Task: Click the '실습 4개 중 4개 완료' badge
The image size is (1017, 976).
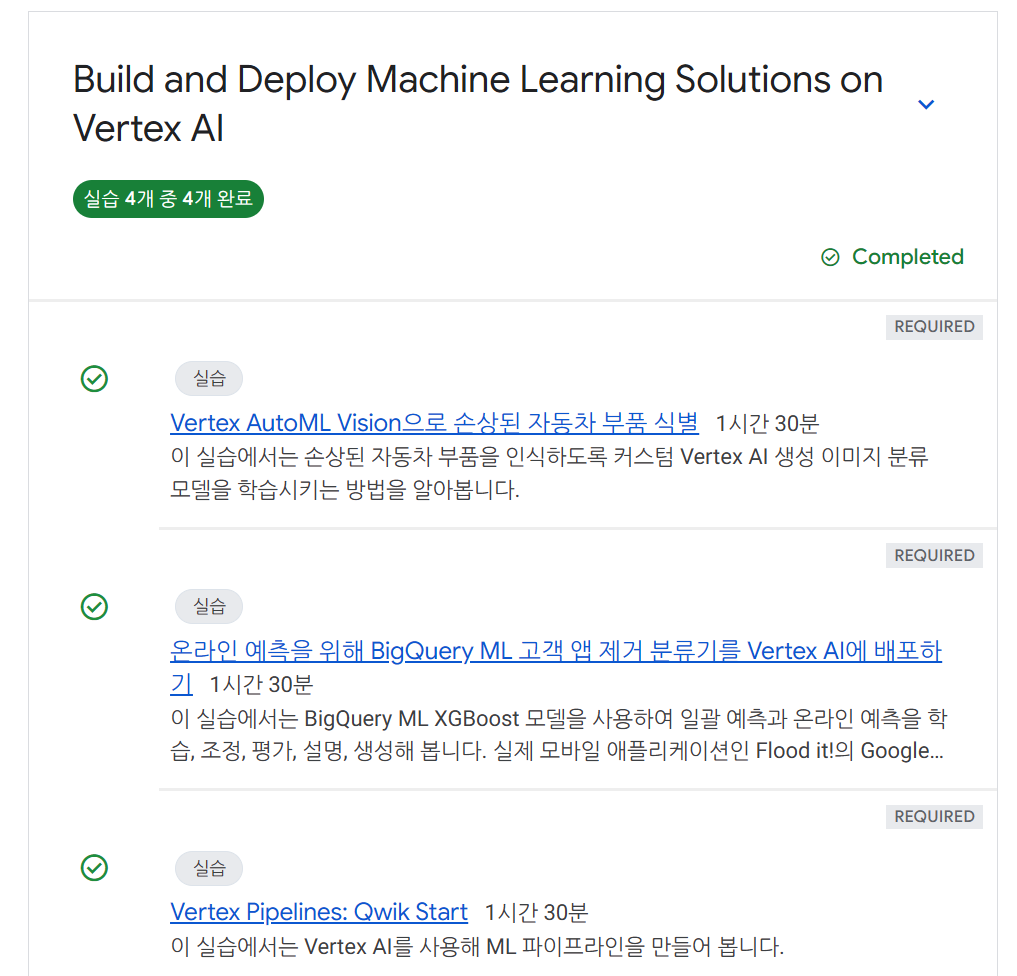Action: click(168, 199)
